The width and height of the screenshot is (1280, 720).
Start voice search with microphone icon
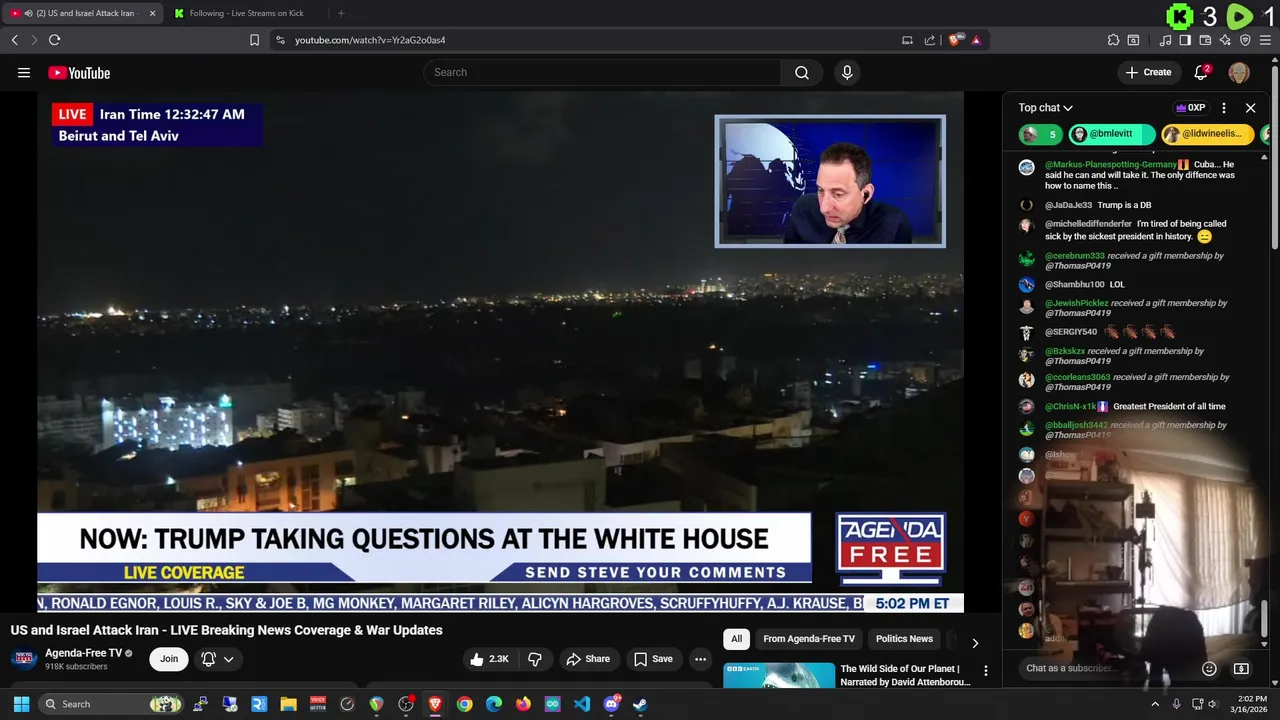(x=847, y=72)
